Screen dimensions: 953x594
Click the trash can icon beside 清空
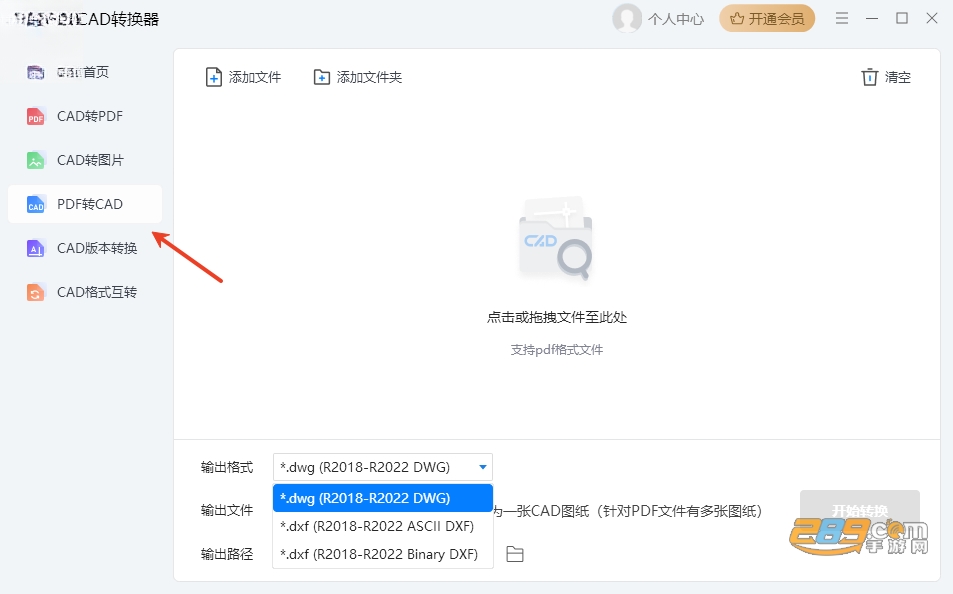(870, 77)
